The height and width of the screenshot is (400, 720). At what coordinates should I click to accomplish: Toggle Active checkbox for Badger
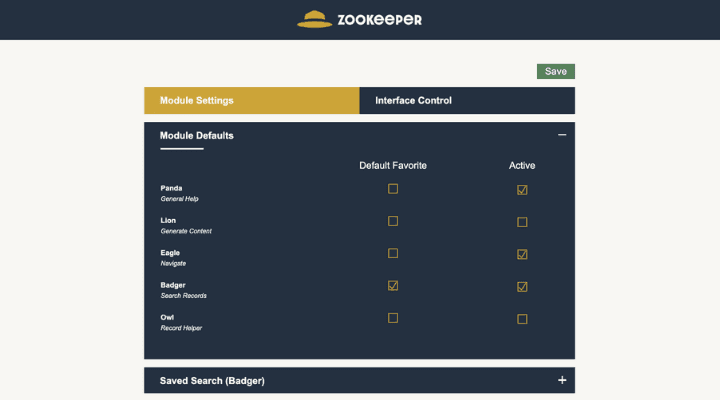(522, 287)
